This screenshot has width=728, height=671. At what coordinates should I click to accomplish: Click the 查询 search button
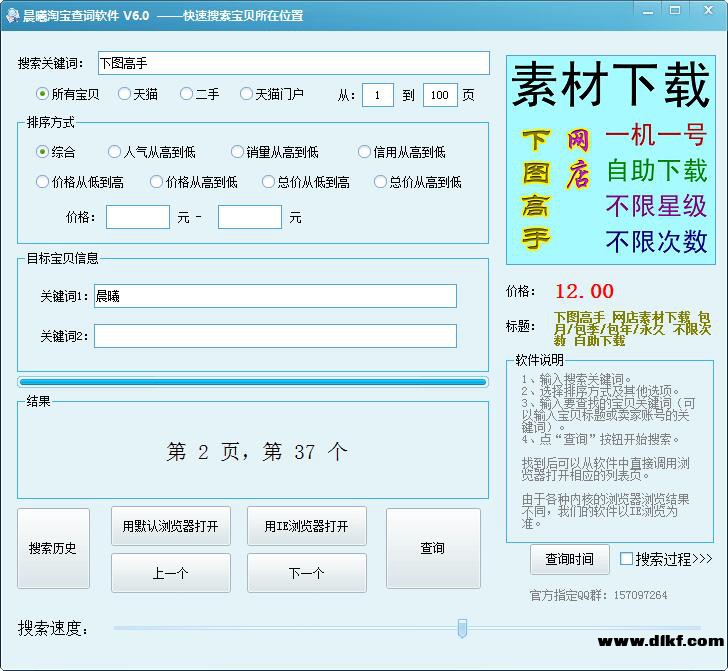(433, 548)
